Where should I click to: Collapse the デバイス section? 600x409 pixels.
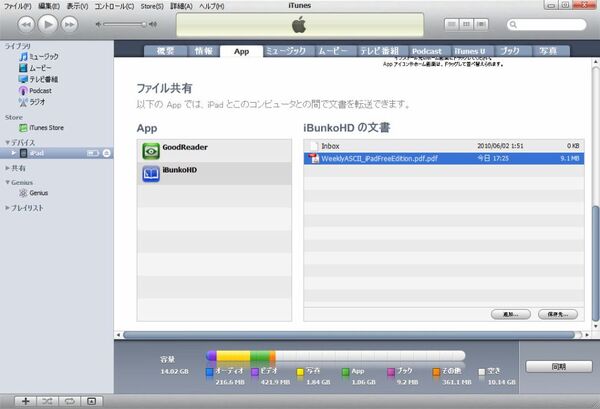(x=7, y=142)
